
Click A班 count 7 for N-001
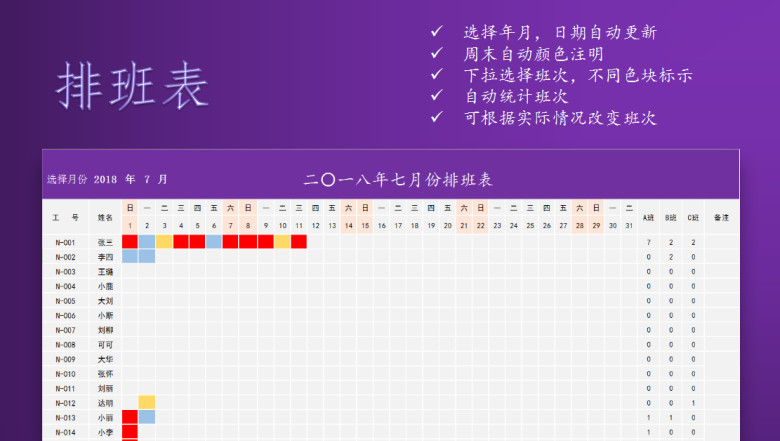648,243
